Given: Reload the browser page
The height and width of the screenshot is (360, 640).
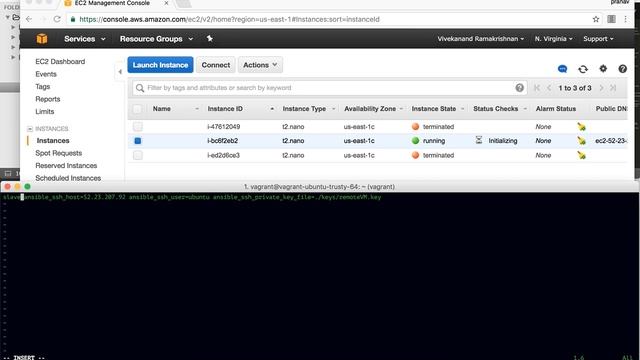Looking at the screenshot, I should (57, 19).
